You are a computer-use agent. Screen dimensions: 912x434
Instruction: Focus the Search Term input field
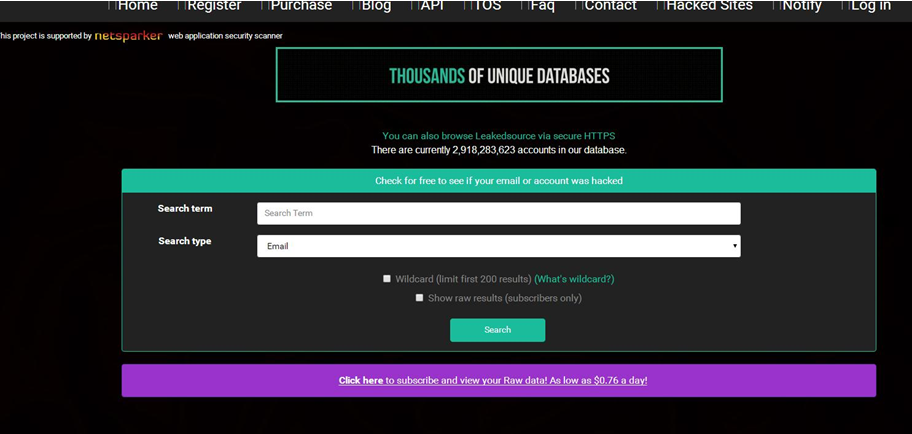498,213
